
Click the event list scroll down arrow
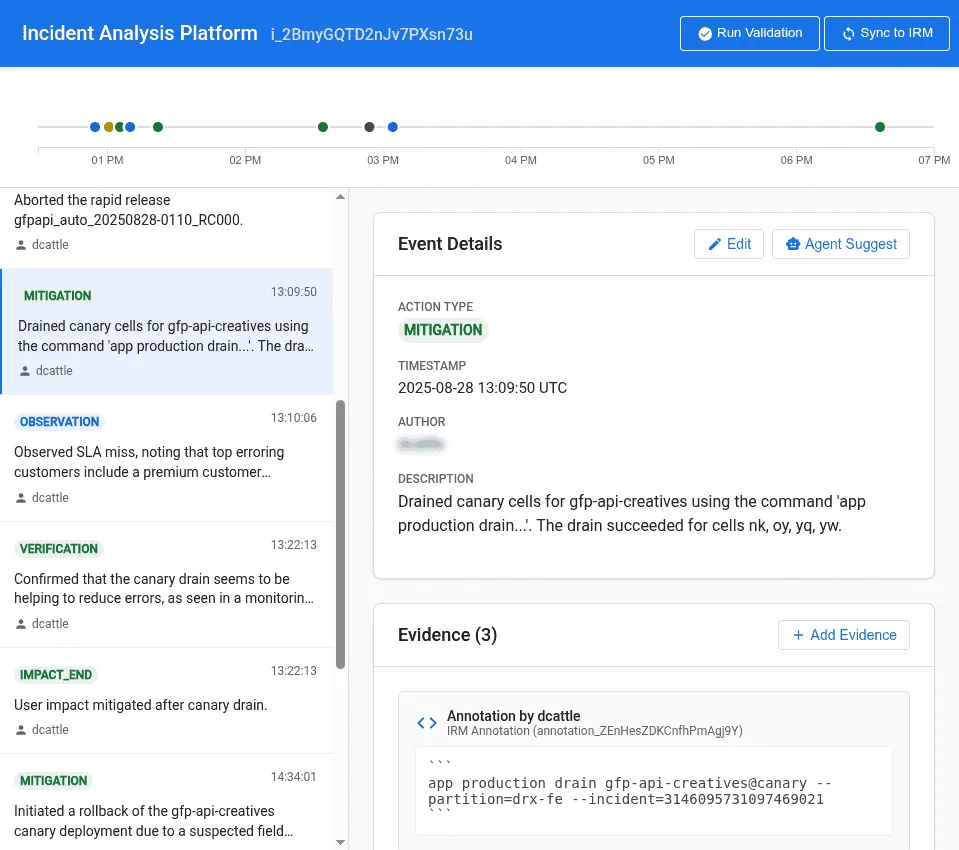(341, 842)
